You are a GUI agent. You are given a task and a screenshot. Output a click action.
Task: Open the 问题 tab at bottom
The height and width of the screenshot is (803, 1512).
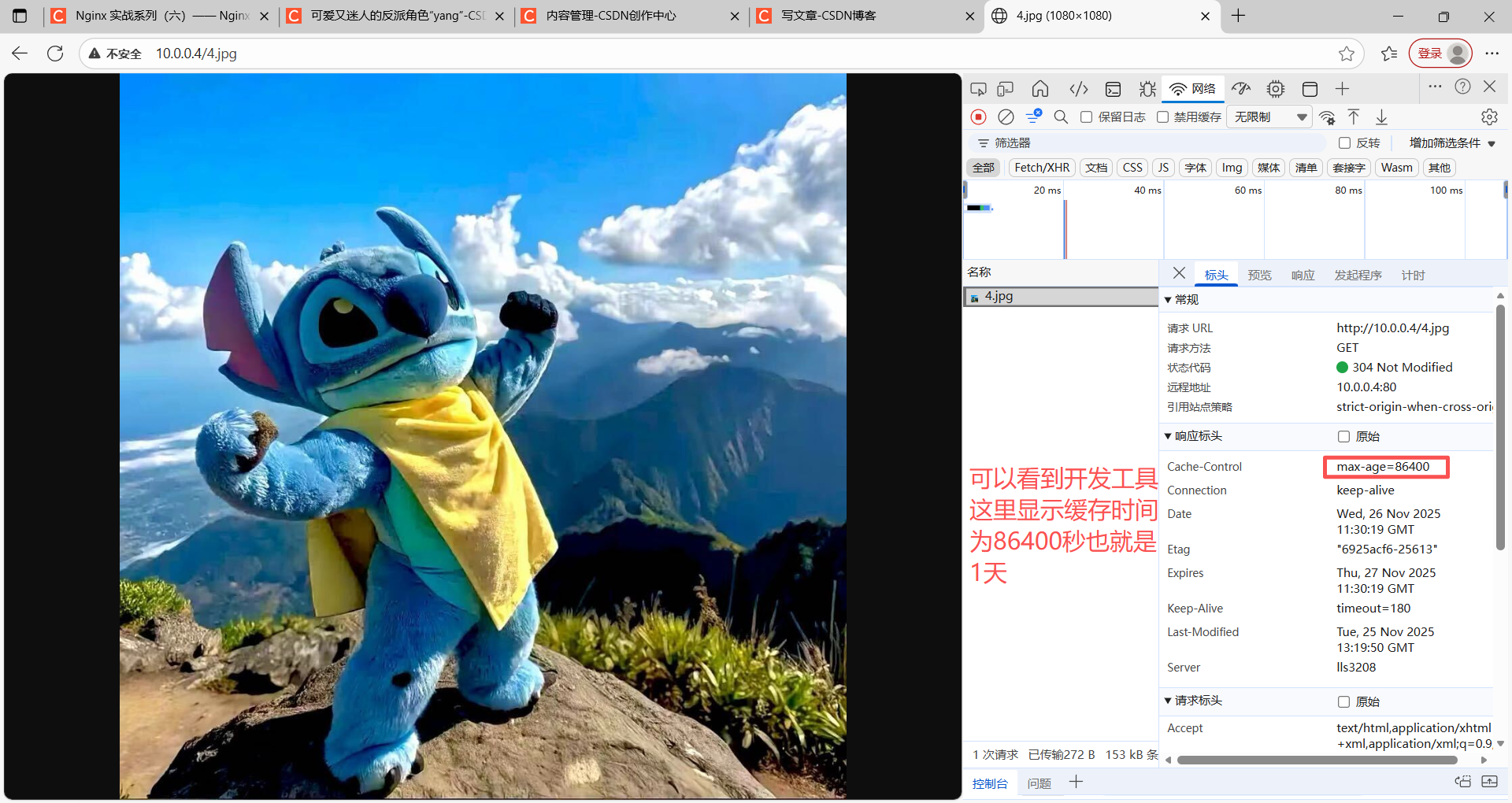pyautogui.click(x=1039, y=783)
